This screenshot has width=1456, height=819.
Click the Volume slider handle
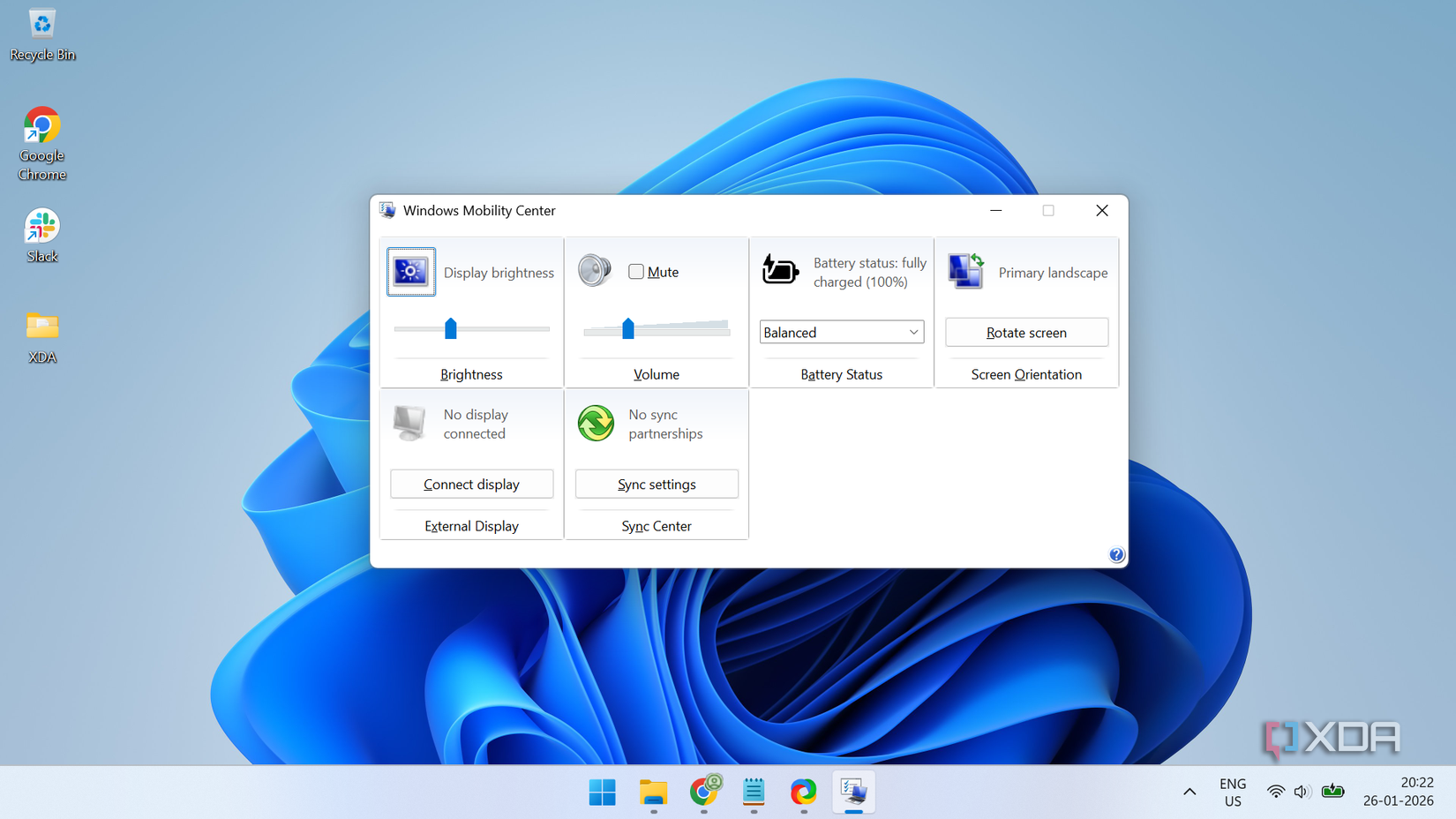(x=628, y=328)
